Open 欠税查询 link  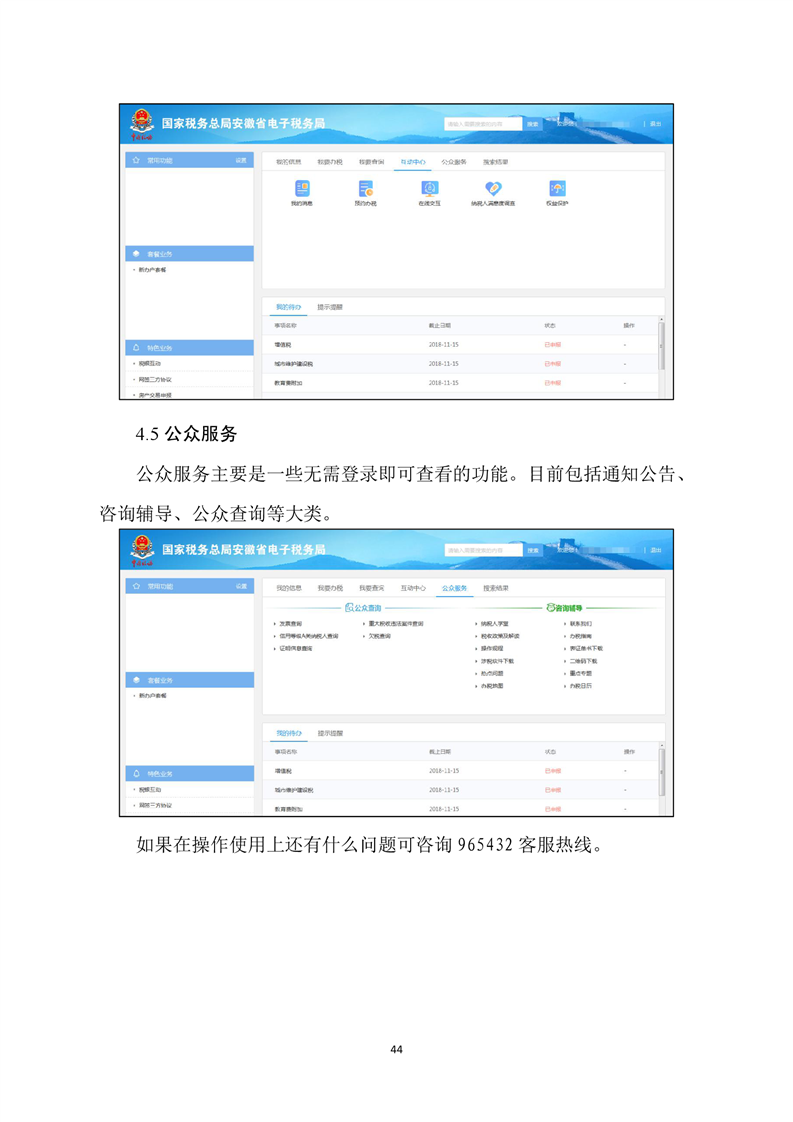coord(379,636)
